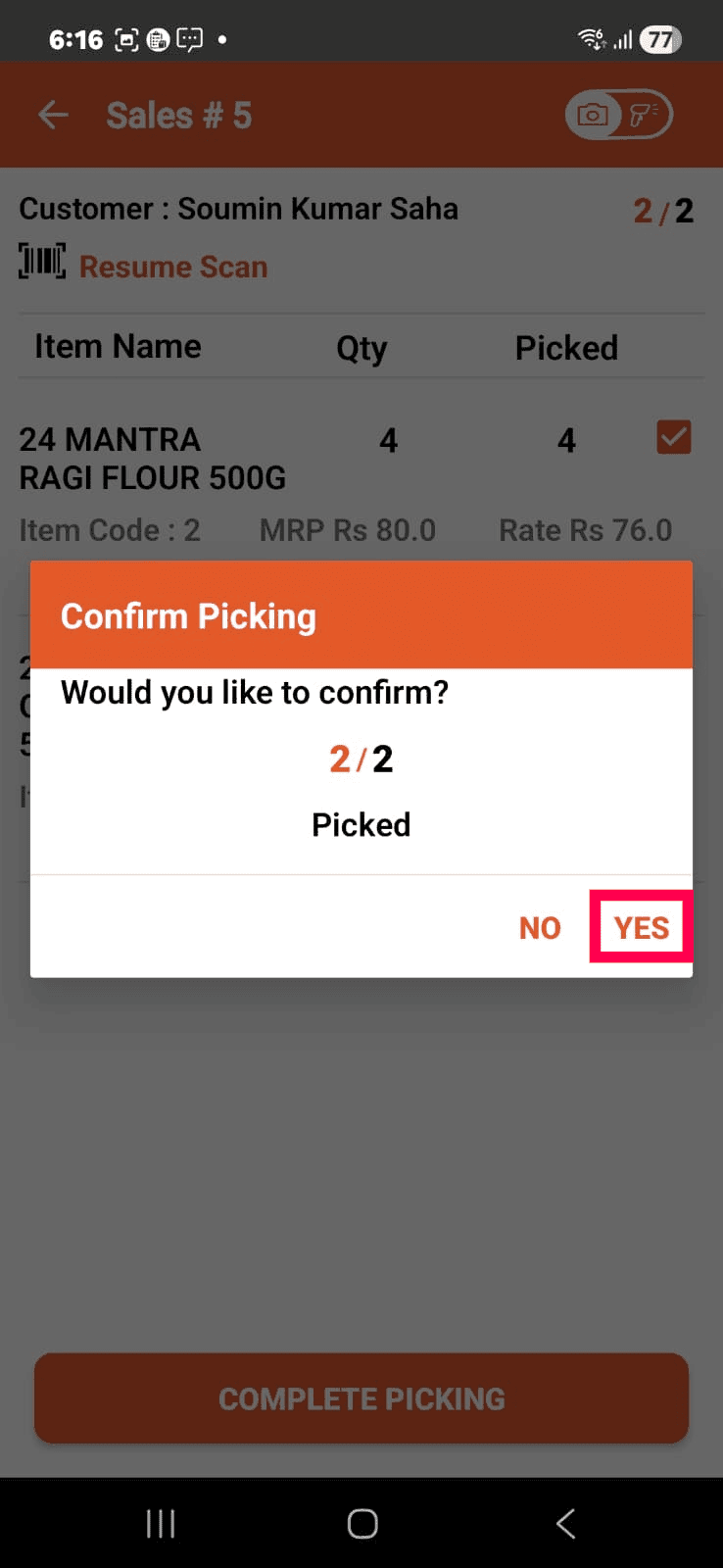Tap the Android home button
This screenshot has height=1568, width=723.
pos(362,1523)
